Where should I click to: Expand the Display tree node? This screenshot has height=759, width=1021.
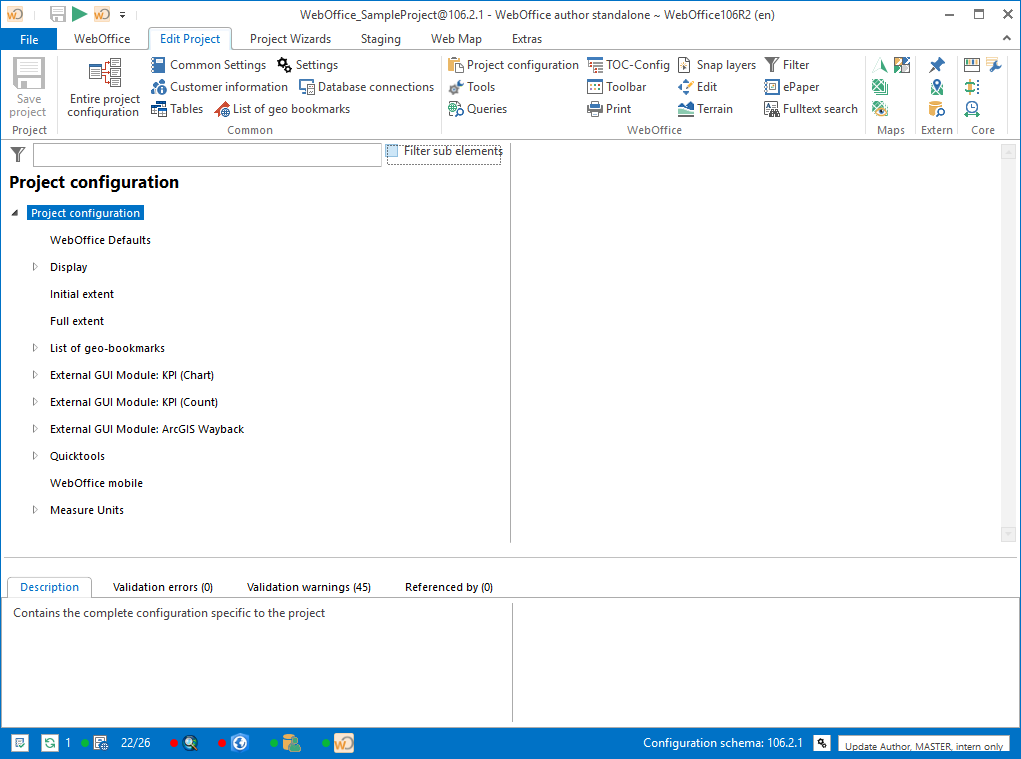tap(33, 267)
